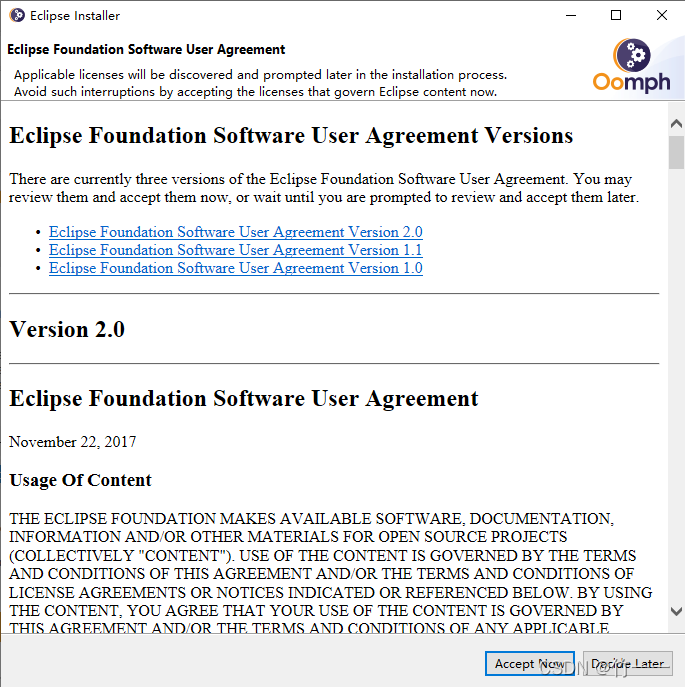Click the 'Version 2.0' heading

tap(67, 329)
